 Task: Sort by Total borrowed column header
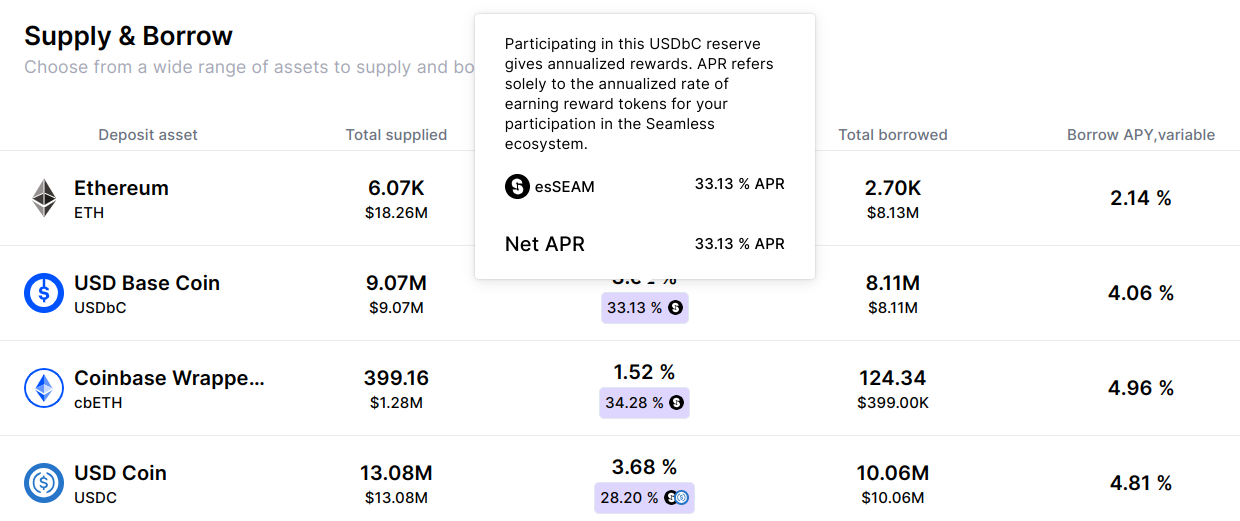[893, 135]
